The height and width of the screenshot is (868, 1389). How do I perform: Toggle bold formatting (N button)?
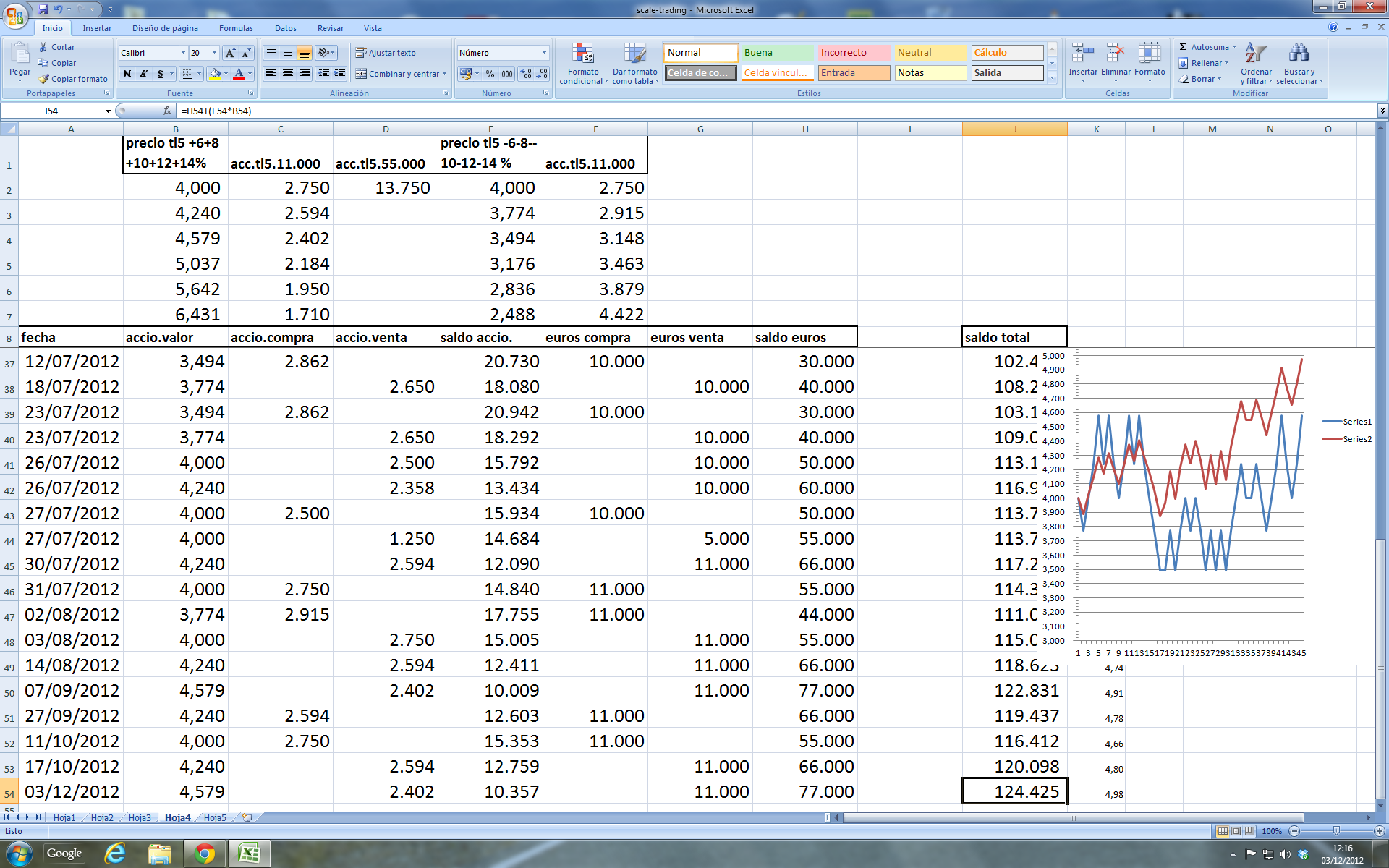click(x=127, y=74)
